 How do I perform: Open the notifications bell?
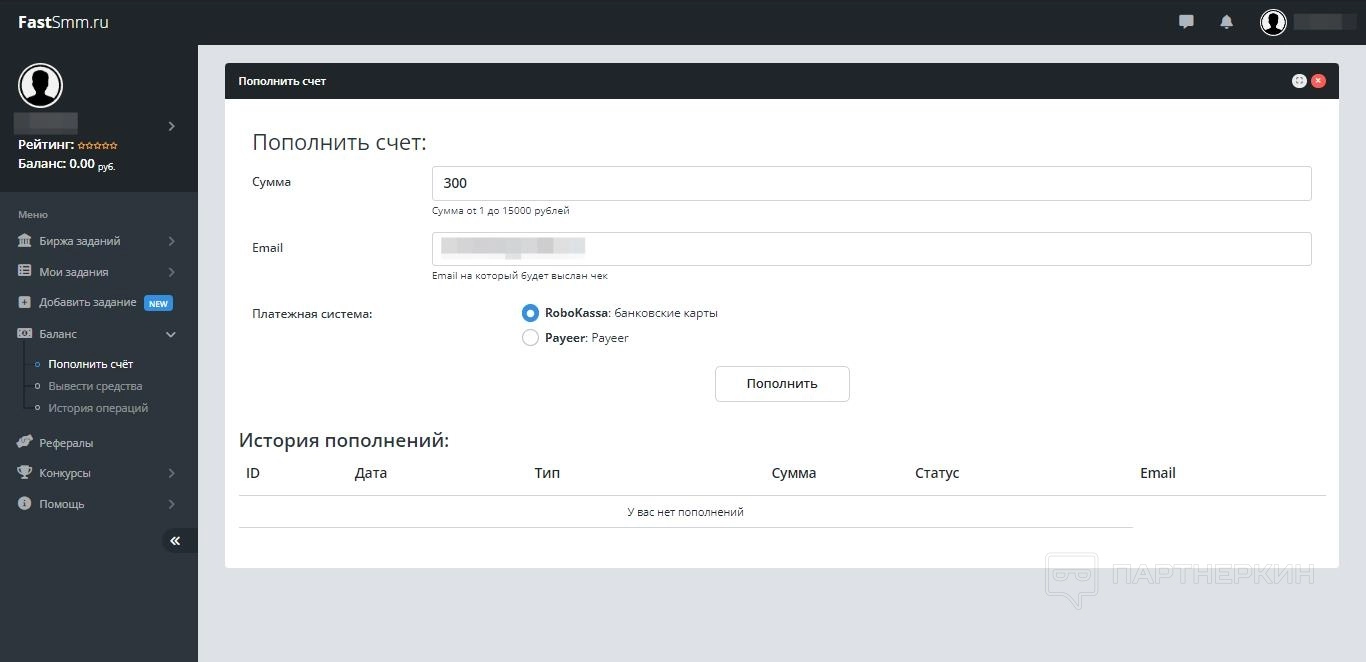1226,22
